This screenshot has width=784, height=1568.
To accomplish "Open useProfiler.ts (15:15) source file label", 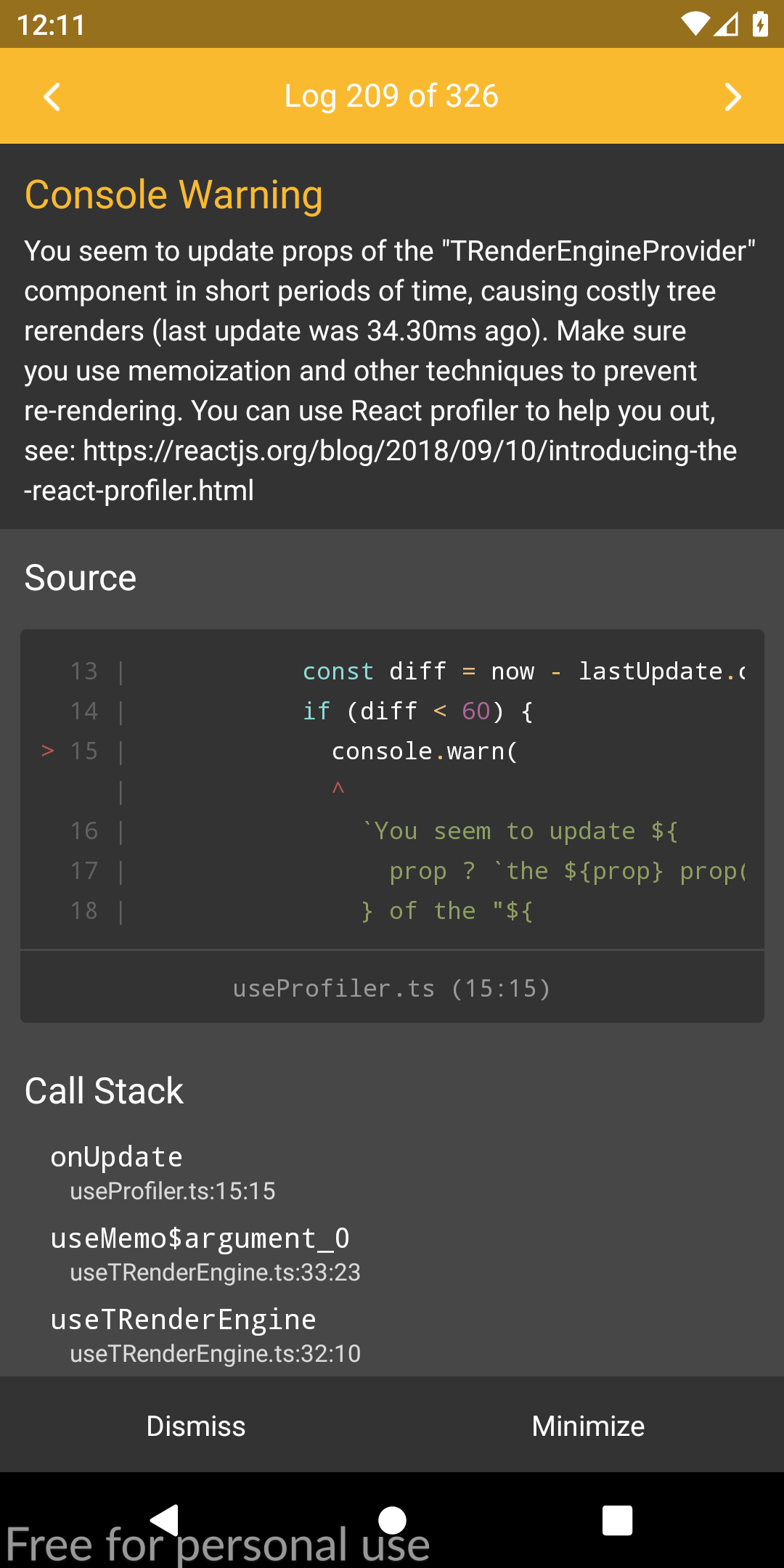I will (x=392, y=988).
